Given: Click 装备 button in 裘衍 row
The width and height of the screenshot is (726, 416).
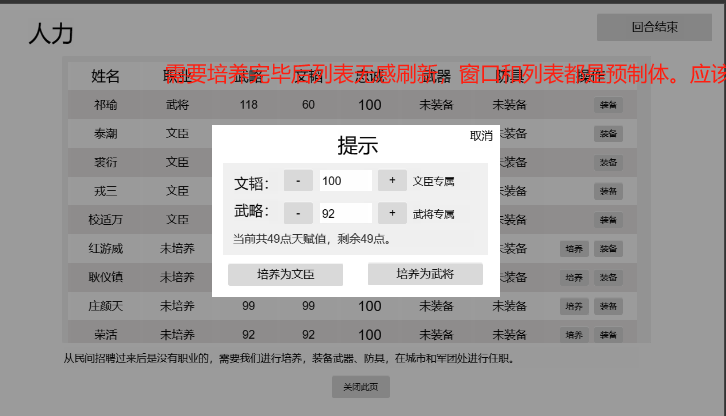Looking at the screenshot, I should (608, 163).
